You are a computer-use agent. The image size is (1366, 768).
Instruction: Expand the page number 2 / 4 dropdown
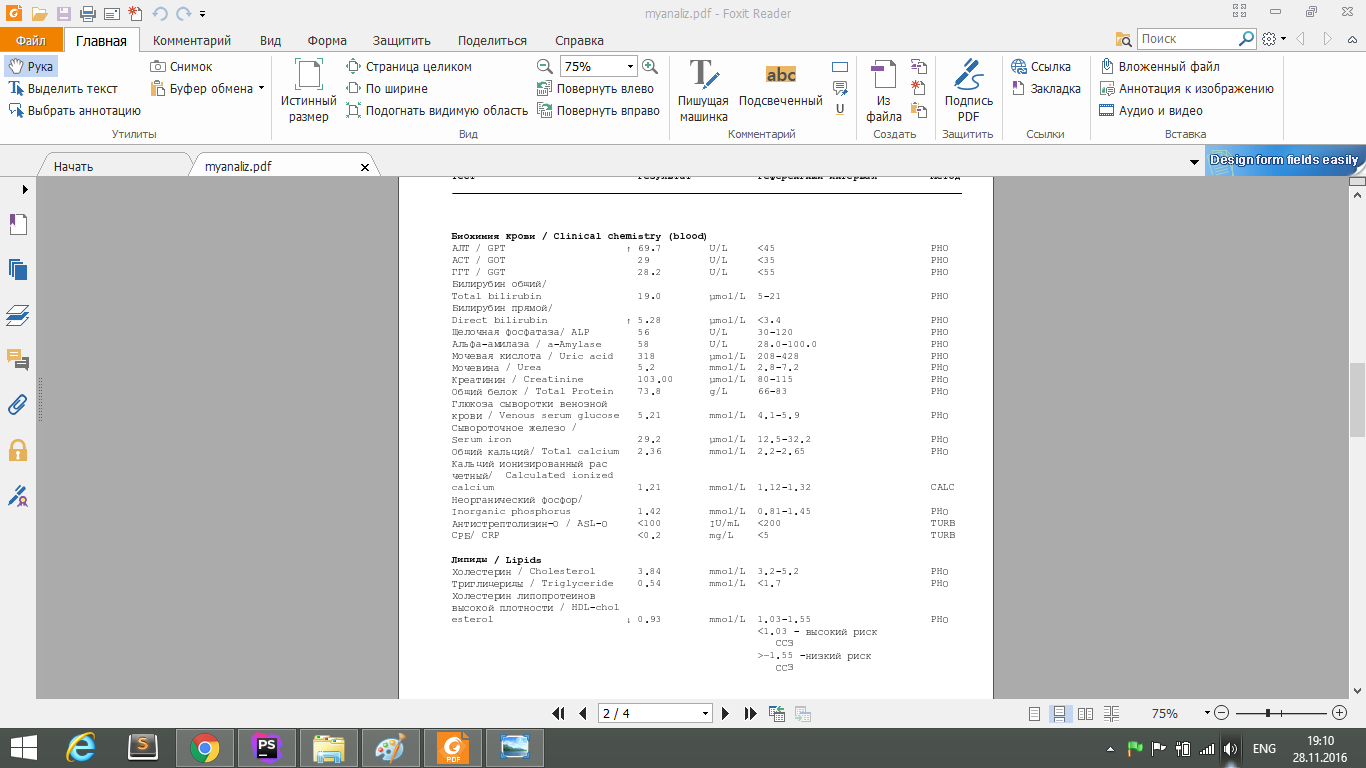(706, 714)
